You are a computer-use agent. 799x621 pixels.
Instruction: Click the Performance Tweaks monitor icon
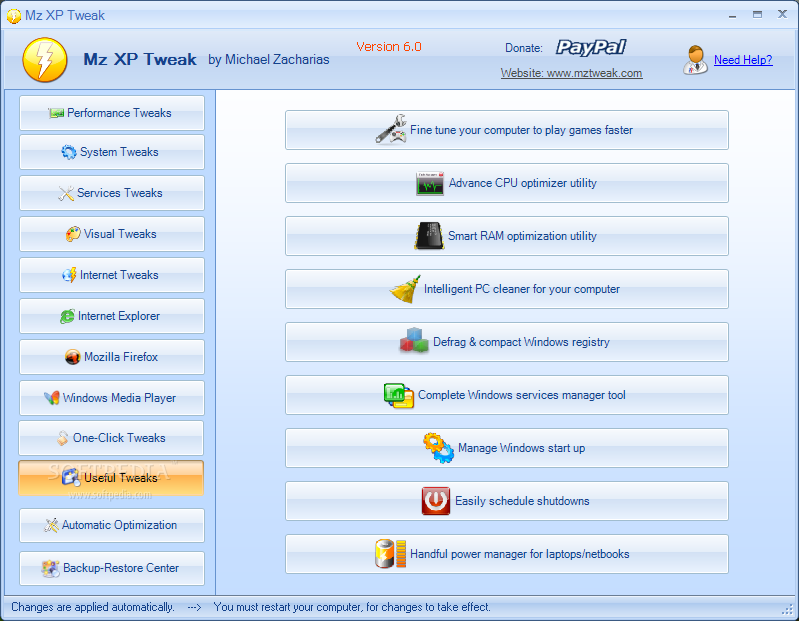tap(56, 113)
